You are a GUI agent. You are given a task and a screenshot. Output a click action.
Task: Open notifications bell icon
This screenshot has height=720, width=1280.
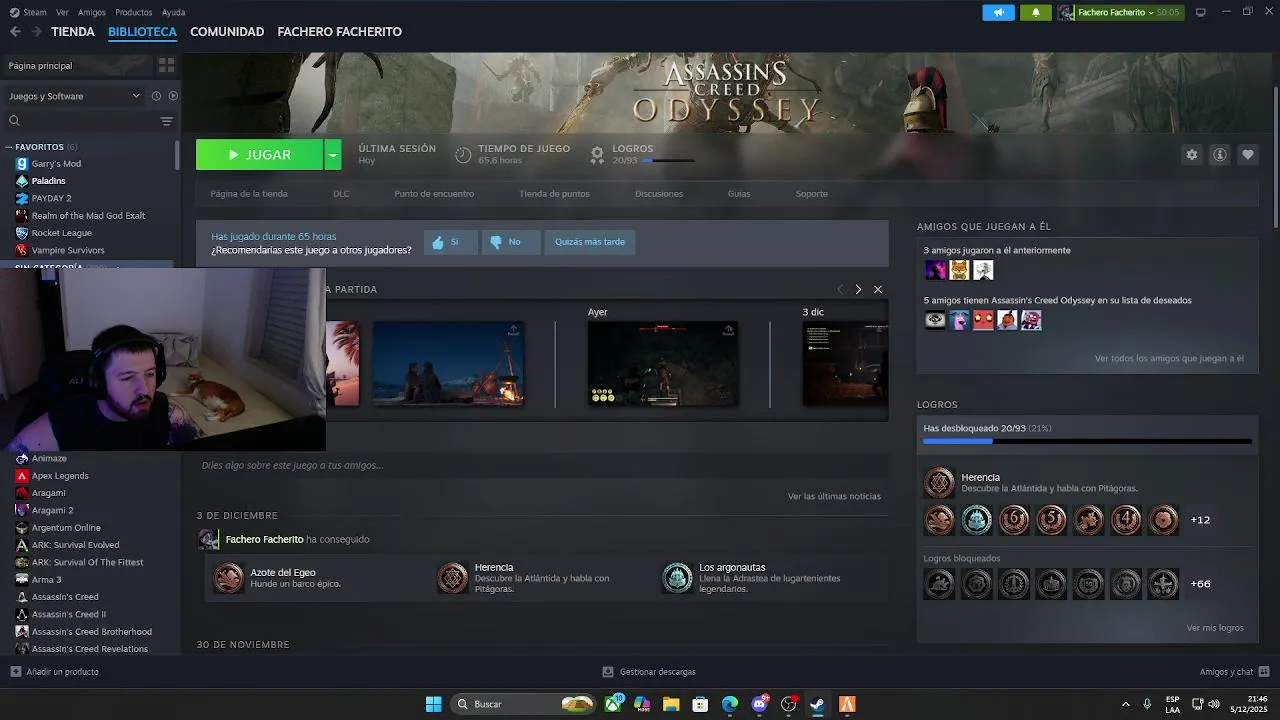click(1035, 12)
